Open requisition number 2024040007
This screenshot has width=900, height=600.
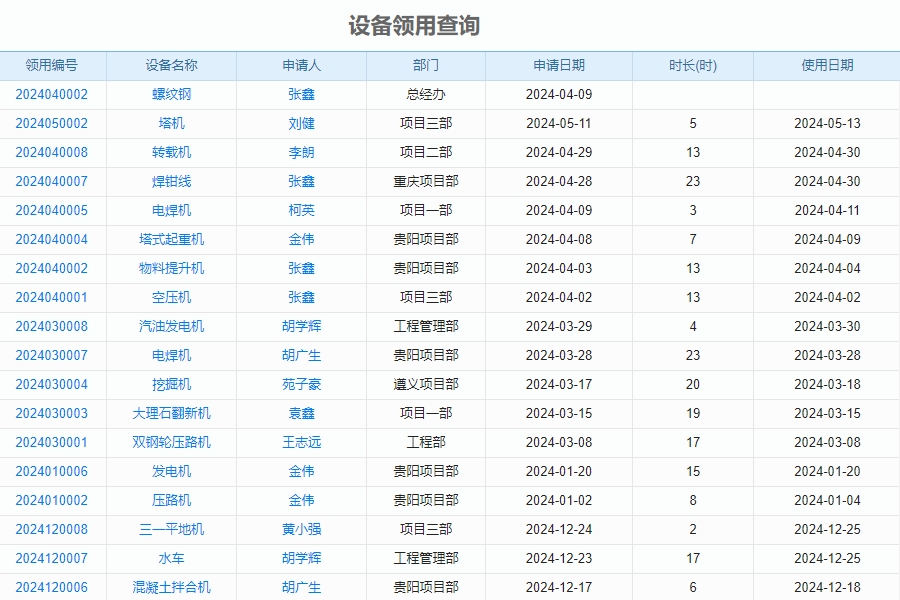coord(52,181)
